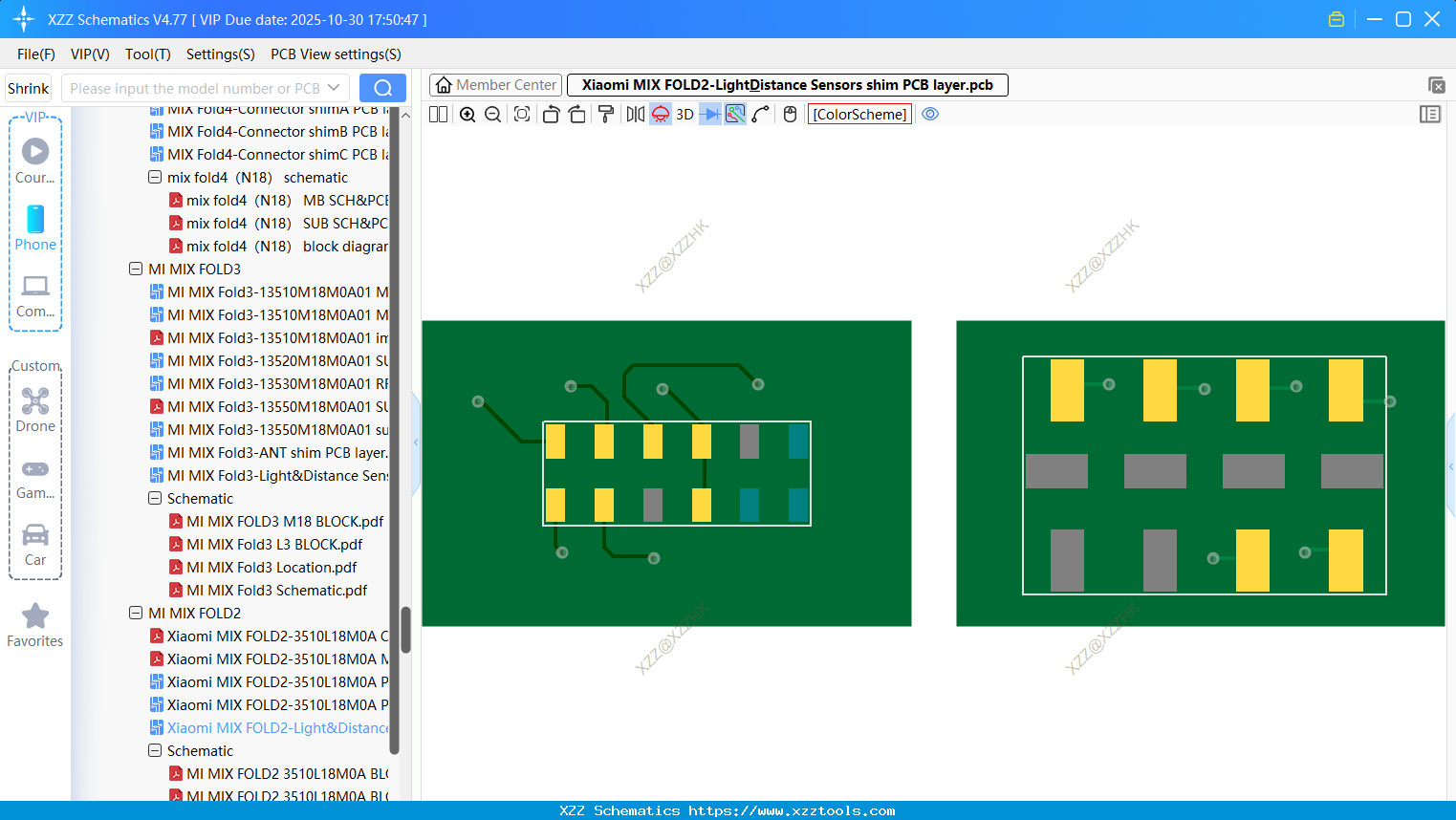
Task: Focus the model number search field
Action: point(195,88)
